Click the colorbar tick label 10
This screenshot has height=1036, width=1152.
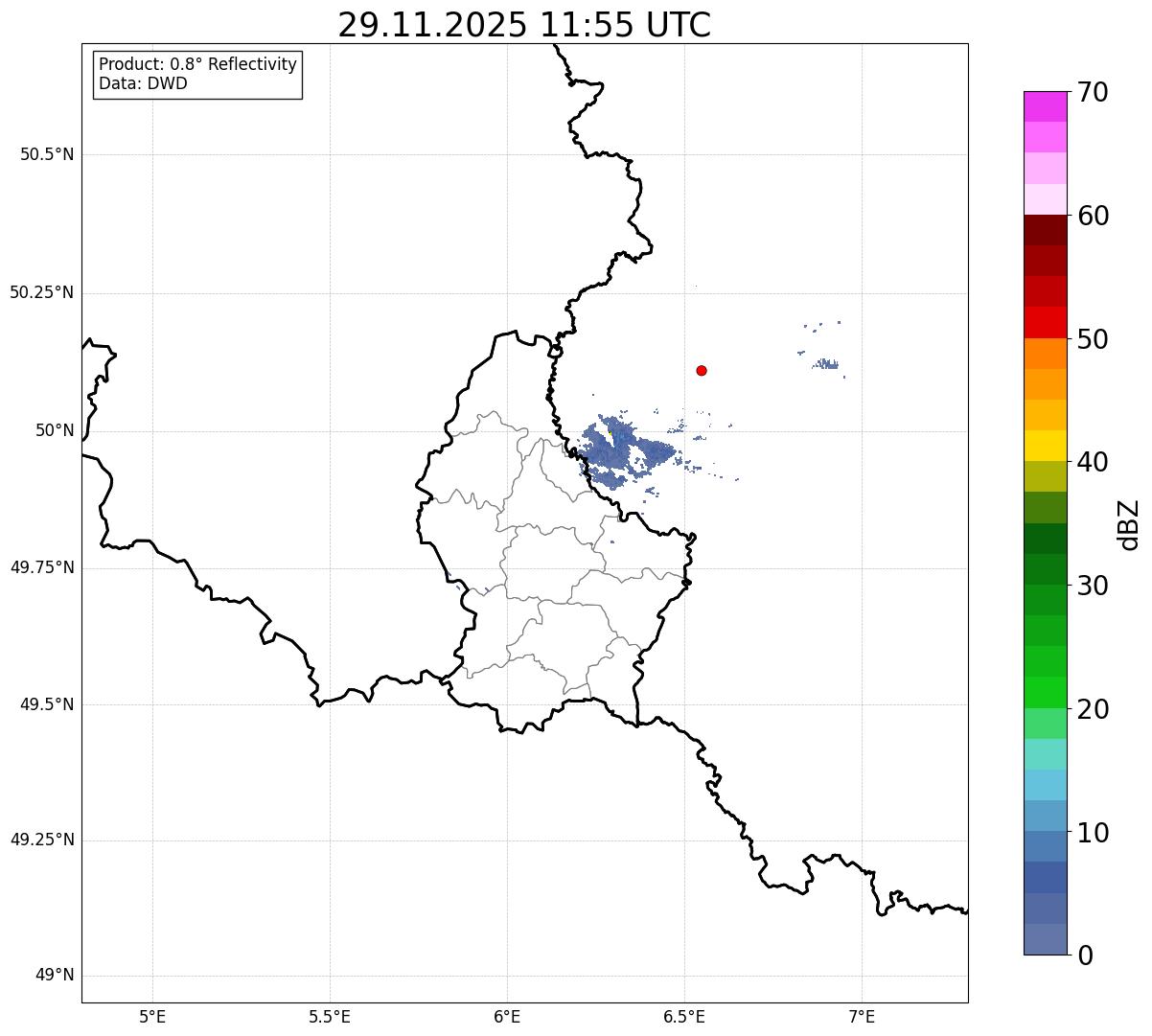[x=1093, y=832]
